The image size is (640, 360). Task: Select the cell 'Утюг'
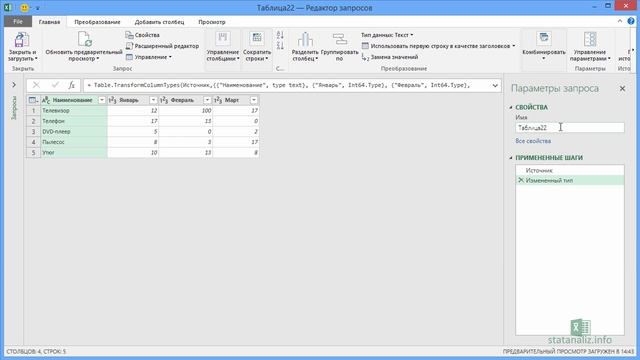point(74,153)
